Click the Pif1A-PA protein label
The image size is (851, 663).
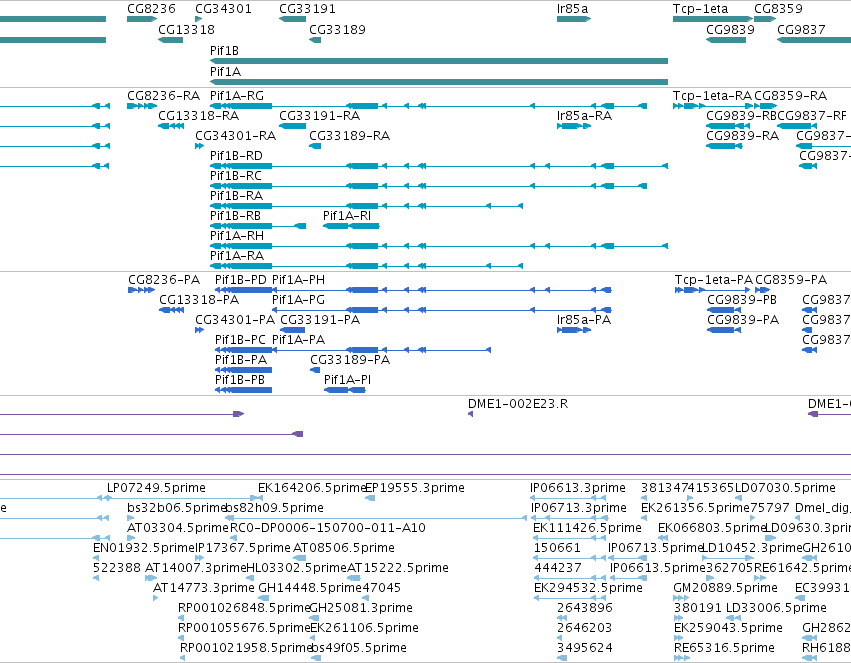pos(298,340)
